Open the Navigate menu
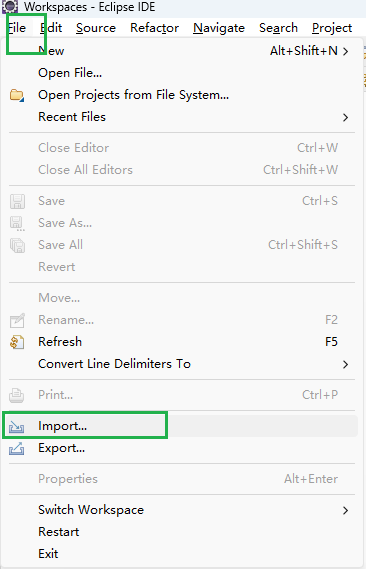 (219, 28)
